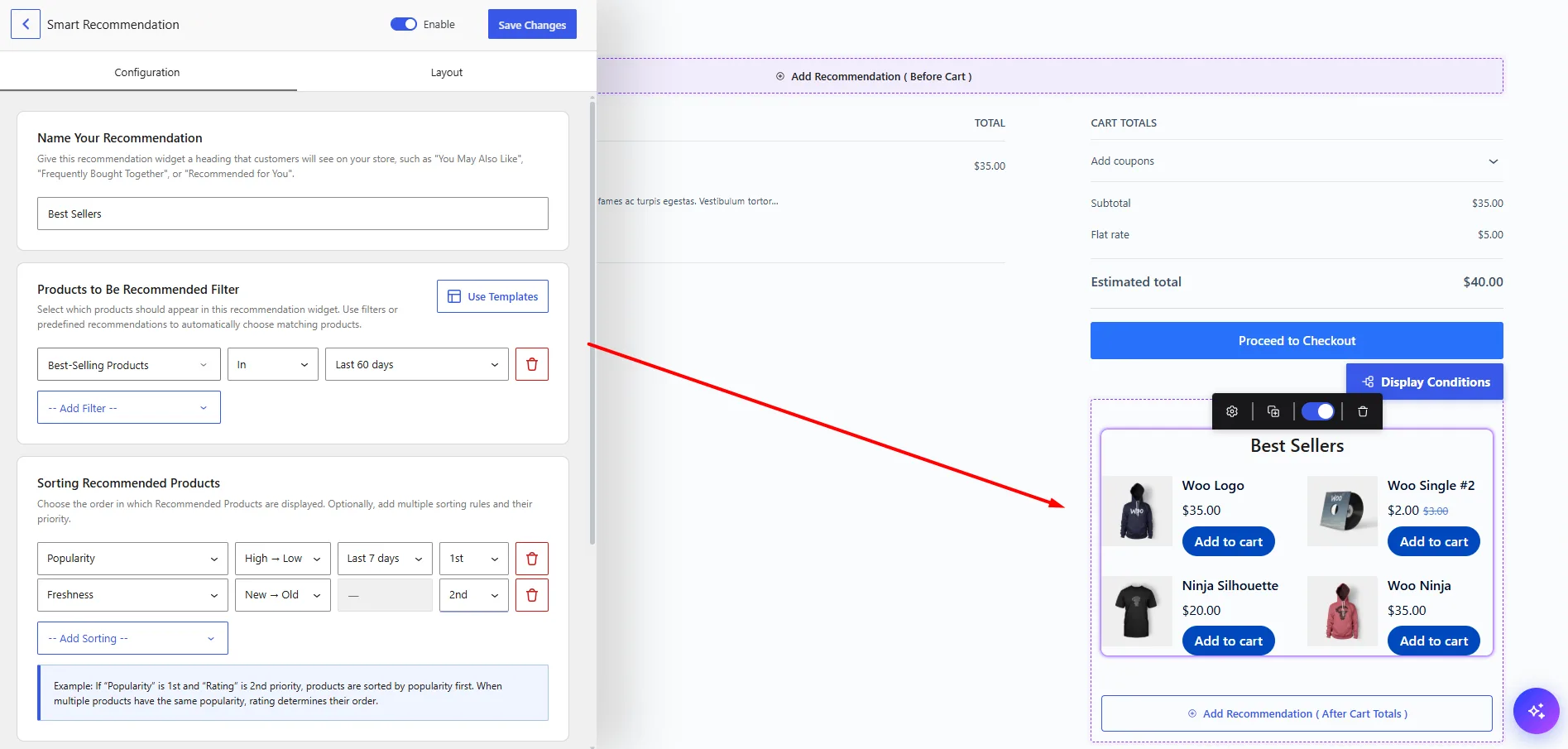Image resolution: width=1568 pixels, height=749 pixels.
Task: Add Woo Ninja to cart
Action: point(1434,641)
